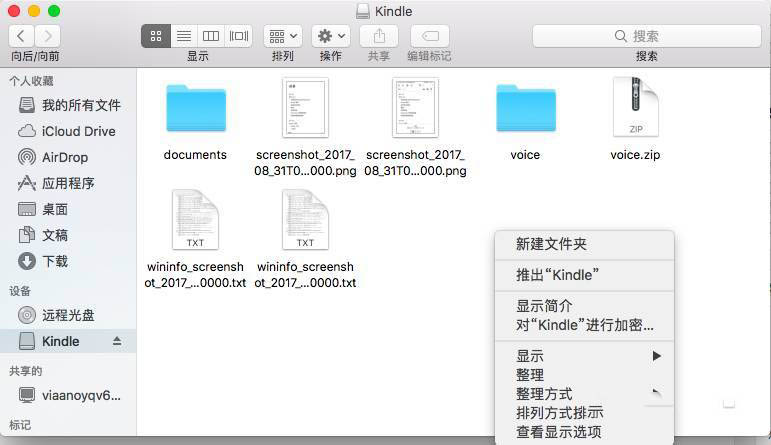
Task: Select iCloud Drive in sidebar
Action: coord(78,131)
